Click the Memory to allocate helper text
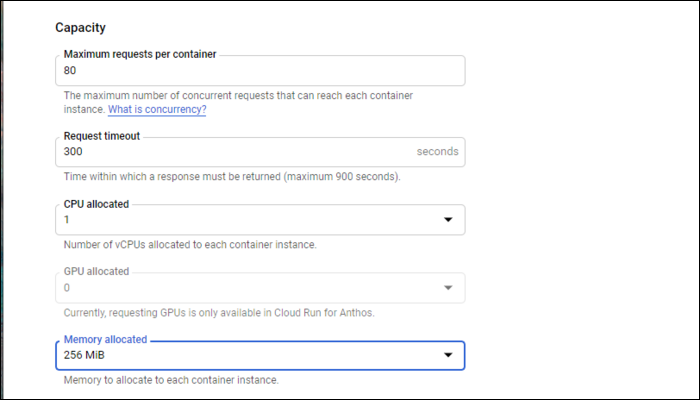The height and width of the screenshot is (400, 700). (x=171, y=380)
